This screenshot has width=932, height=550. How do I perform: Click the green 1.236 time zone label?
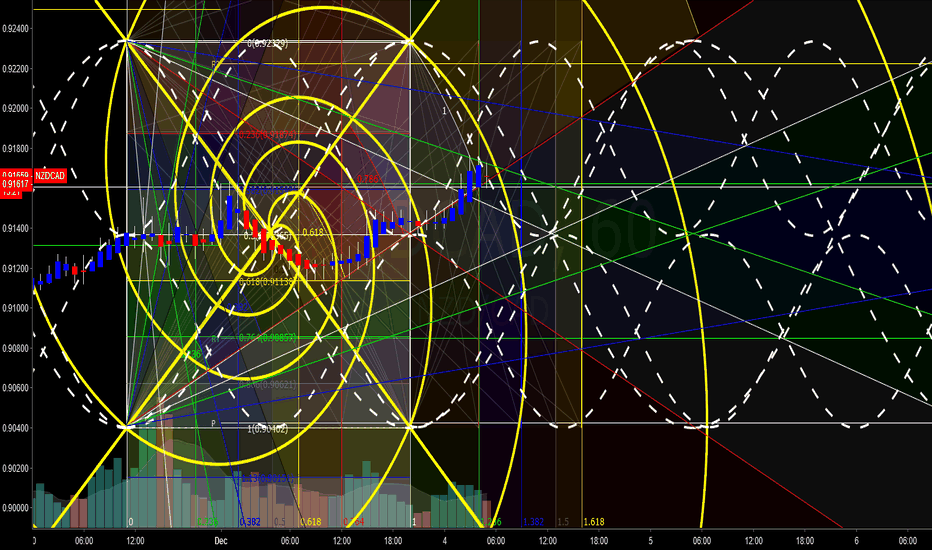tap(491, 522)
